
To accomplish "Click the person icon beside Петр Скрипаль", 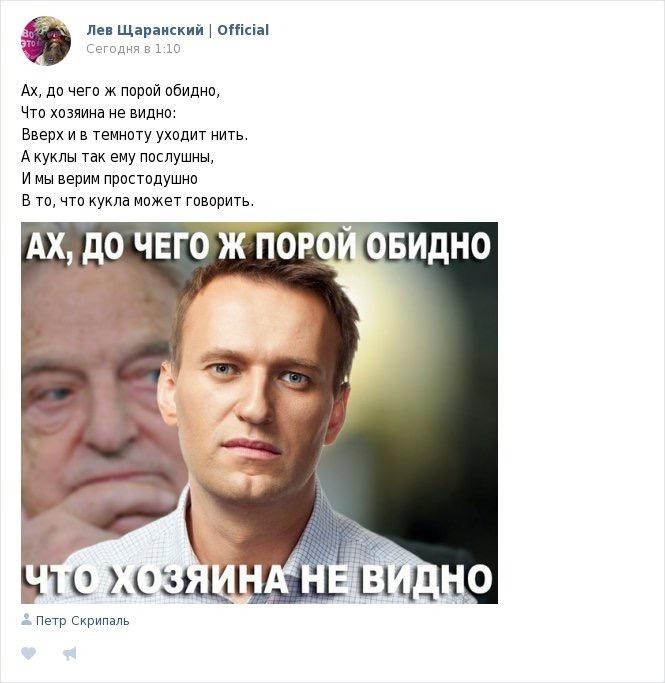I will (x=26, y=619).
